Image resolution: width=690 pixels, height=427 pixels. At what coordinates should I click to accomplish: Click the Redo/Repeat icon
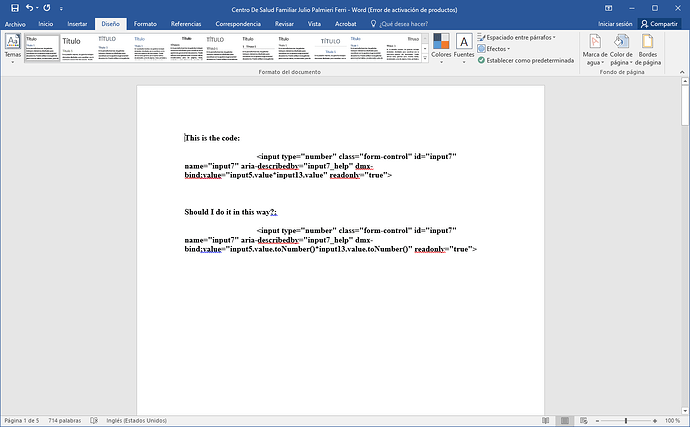[x=47, y=8]
